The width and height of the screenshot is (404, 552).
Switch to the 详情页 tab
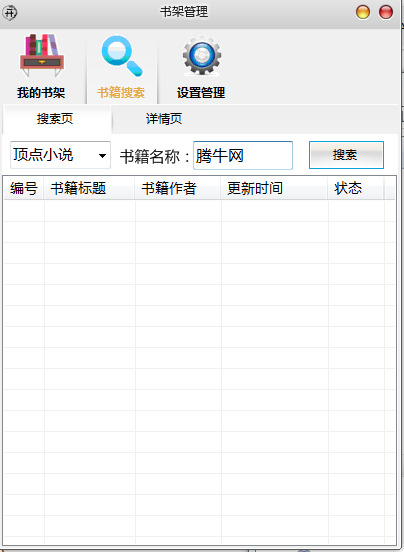tap(164, 119)
